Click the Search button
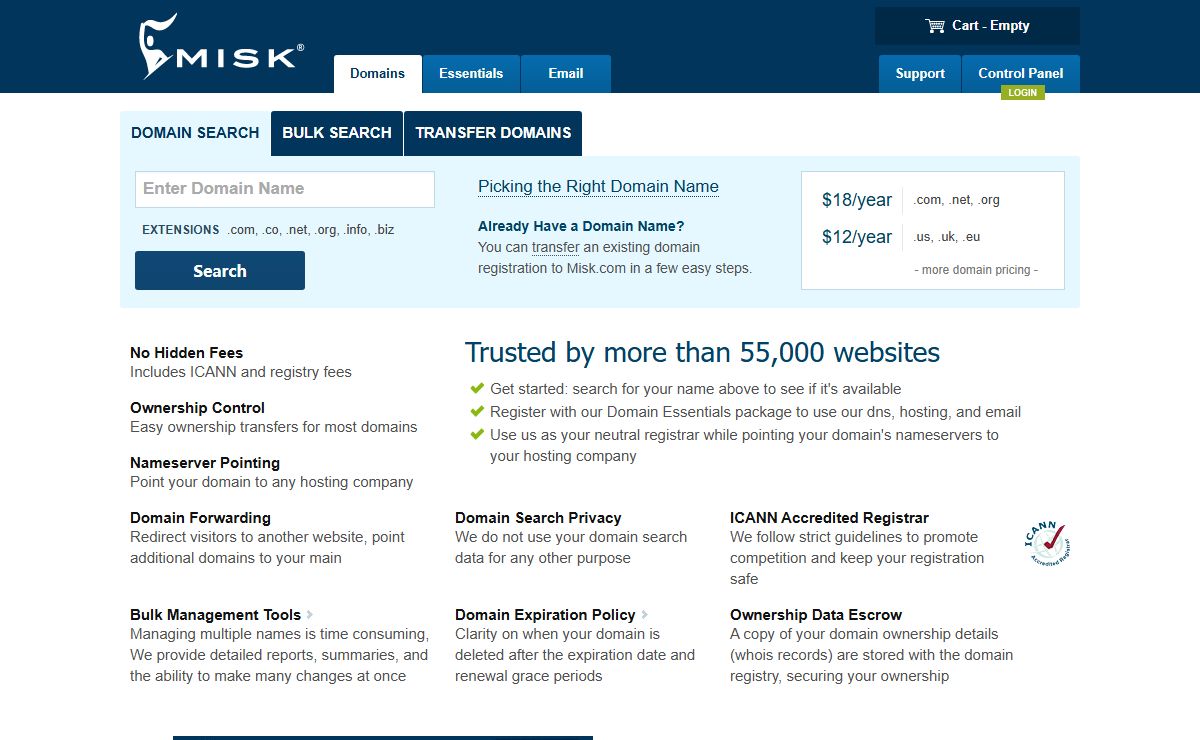This screenshot has width=1200, height=740. [220, 271]
